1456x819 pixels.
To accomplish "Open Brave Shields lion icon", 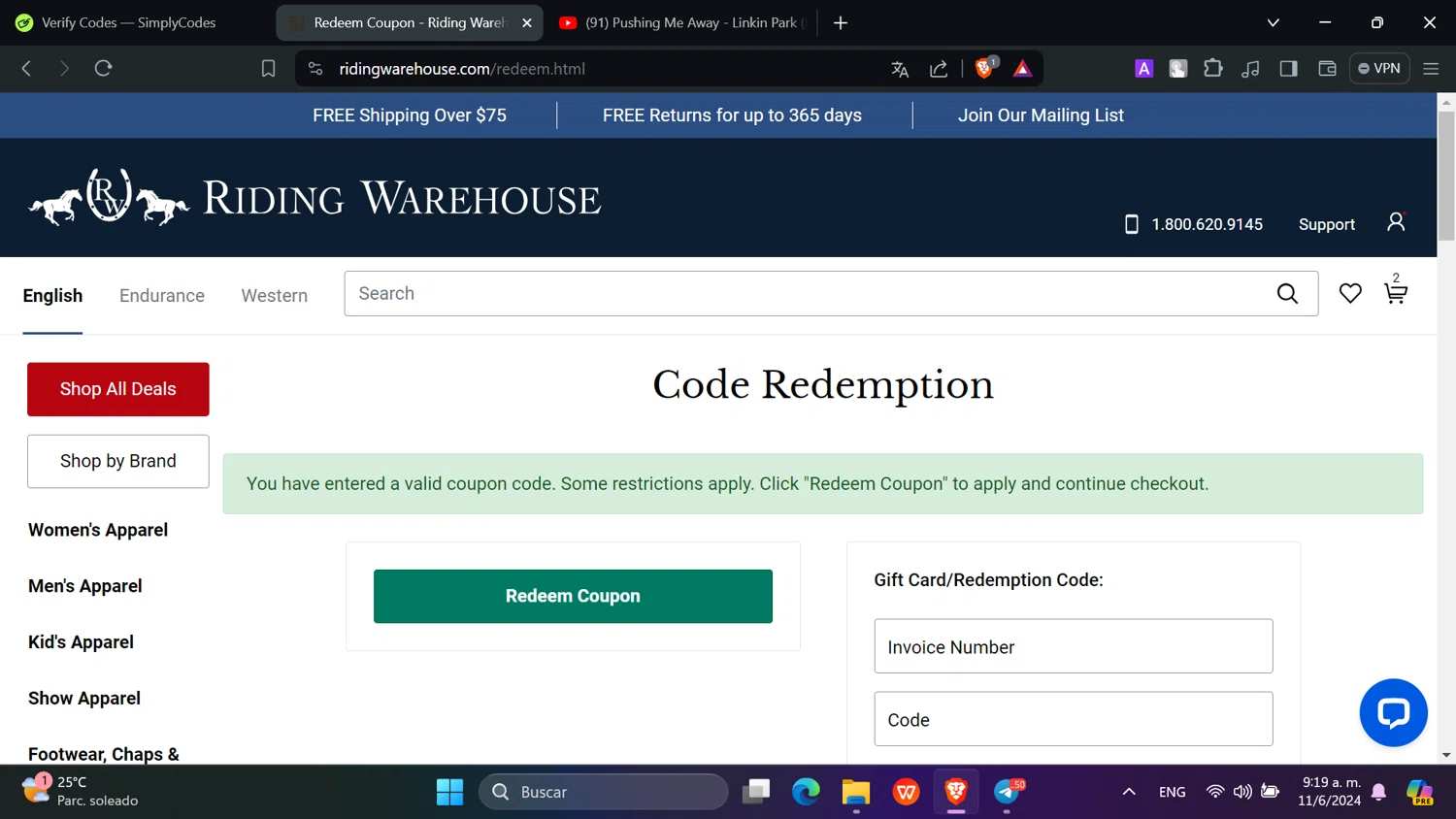I will click(x=984, y=68).
